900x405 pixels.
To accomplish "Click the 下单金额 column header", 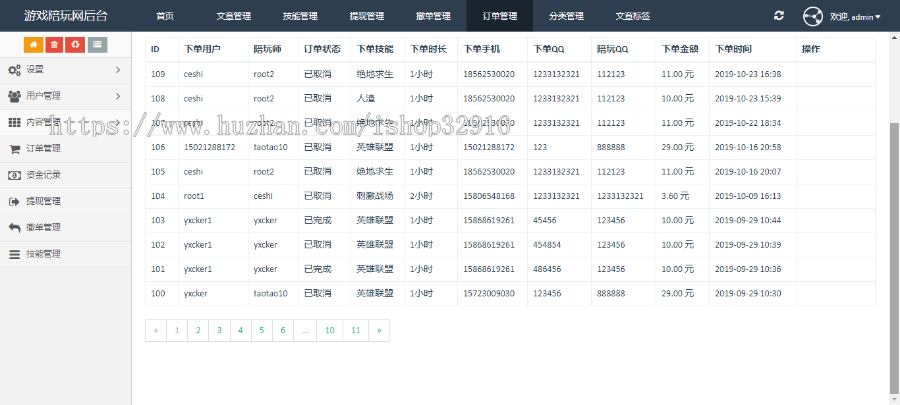I will click(x=680, y=49).
